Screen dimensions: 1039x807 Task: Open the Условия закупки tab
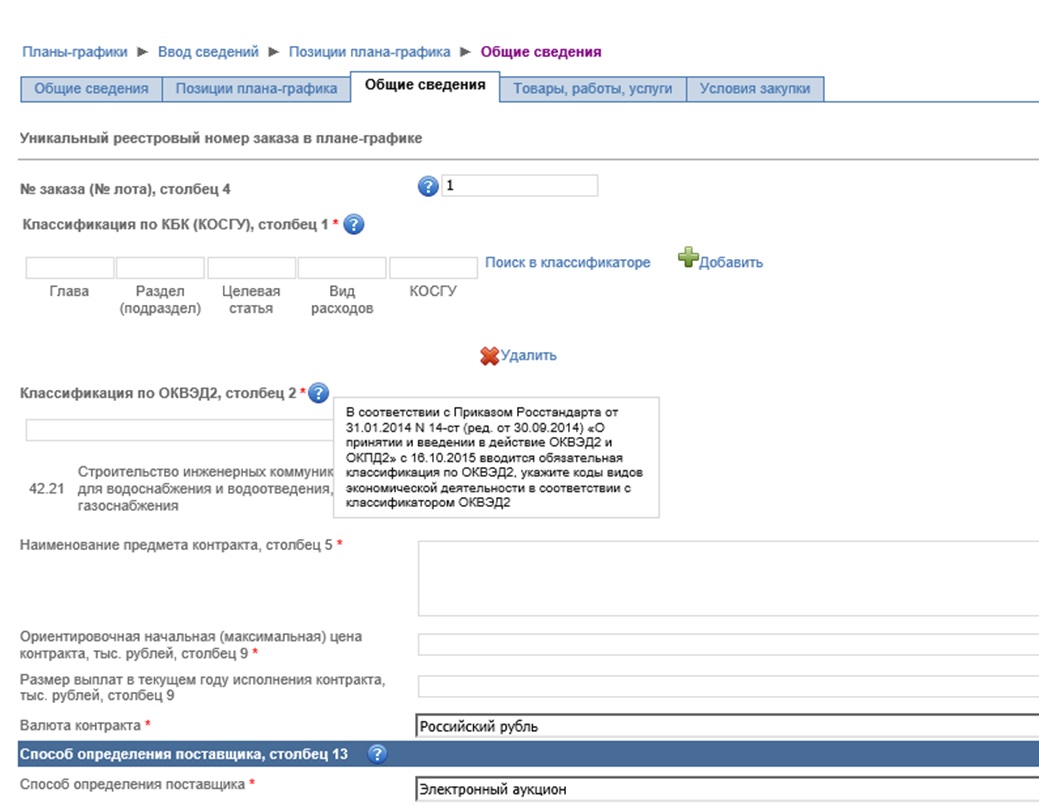(755, 89)
